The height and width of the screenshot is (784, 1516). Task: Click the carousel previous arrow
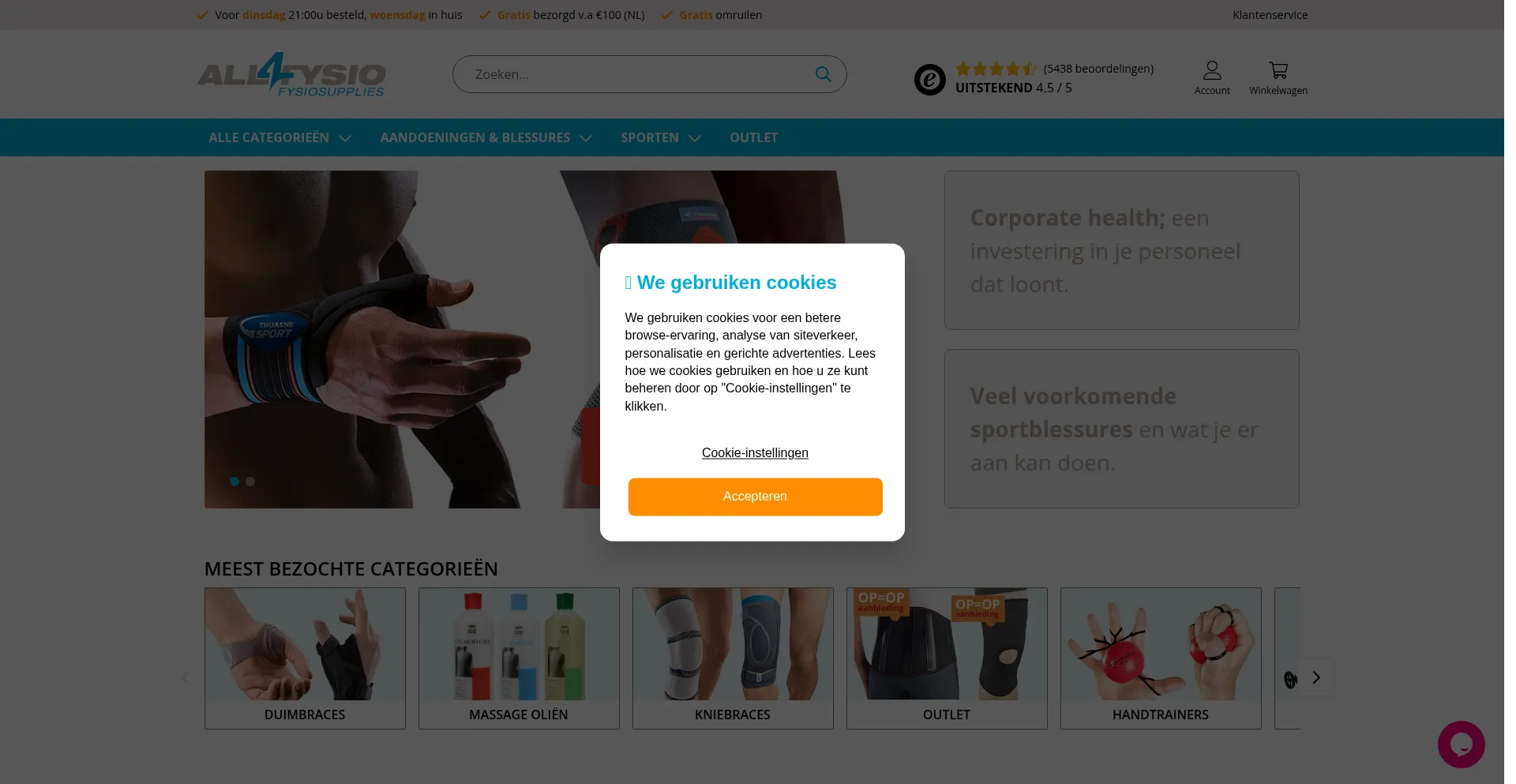[x=185, y=677]
